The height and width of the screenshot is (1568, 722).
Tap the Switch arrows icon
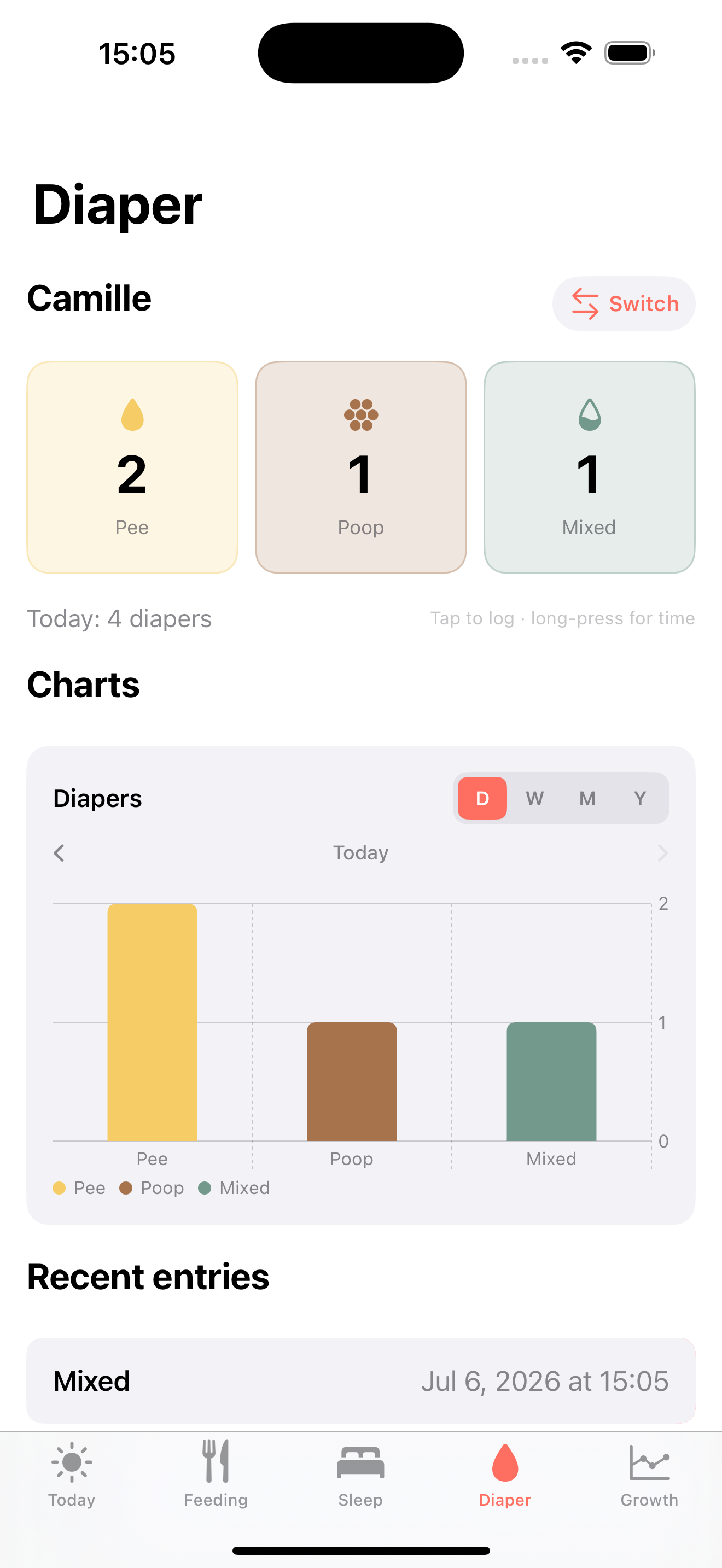pos(585,304)
